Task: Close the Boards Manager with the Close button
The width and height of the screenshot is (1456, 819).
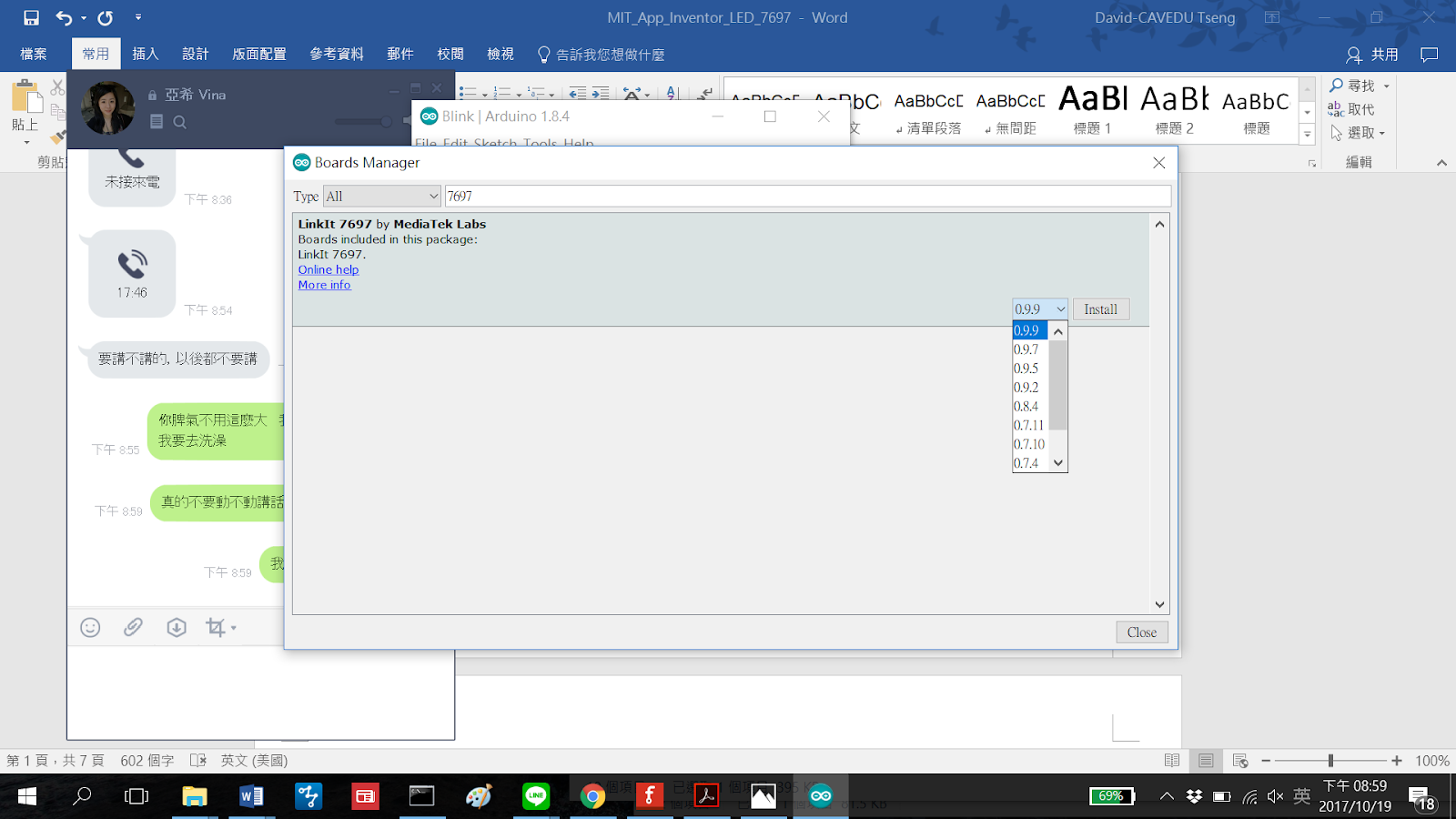Action: coord(1142,632)
